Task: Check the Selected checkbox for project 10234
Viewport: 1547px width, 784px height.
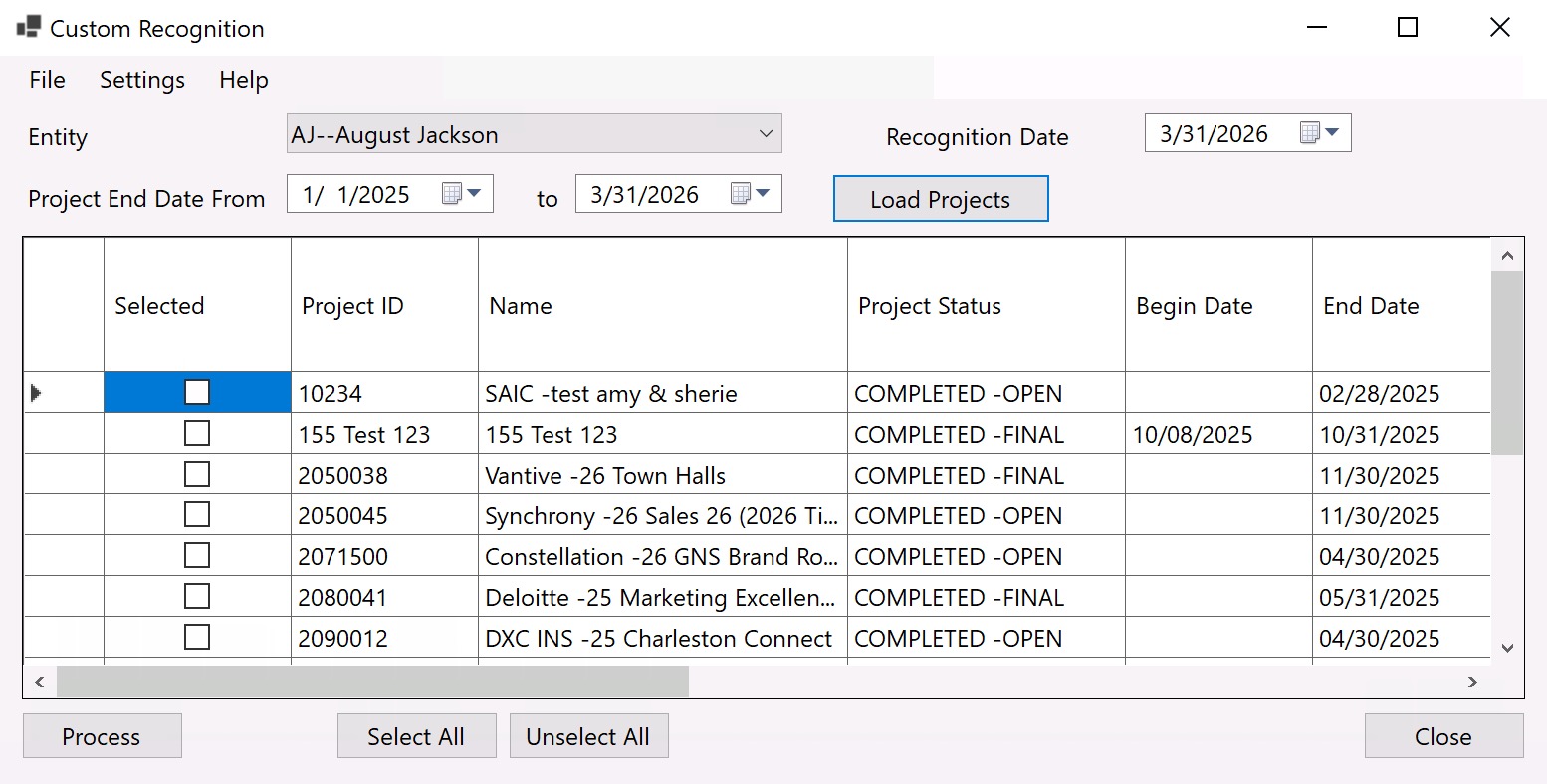Action: pyautogui.click(x=196, y=392)
